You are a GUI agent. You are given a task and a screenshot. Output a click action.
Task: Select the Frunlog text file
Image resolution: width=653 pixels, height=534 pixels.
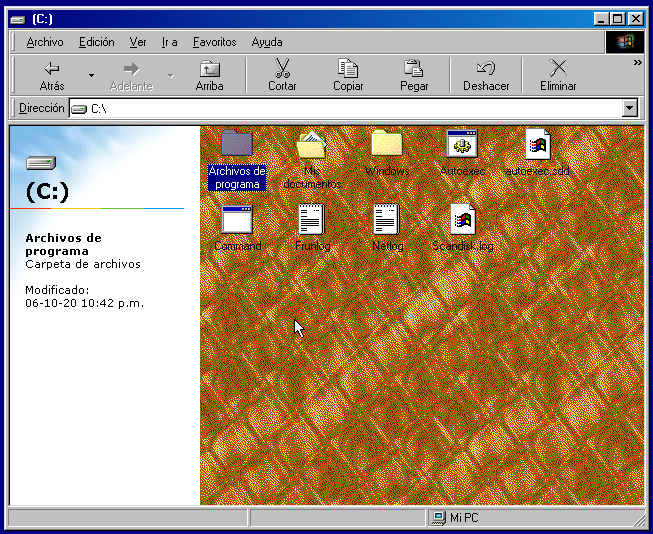click(312, 228)
